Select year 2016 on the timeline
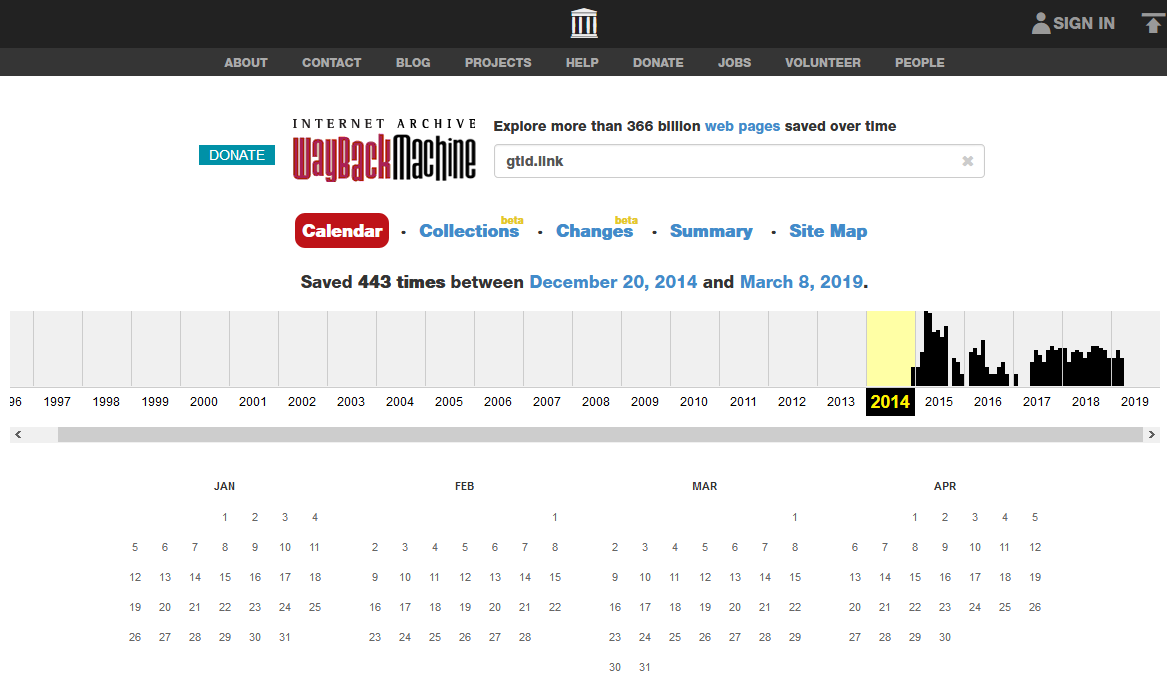The width and height of the screenshot is (1167, 675). coord(988,402)
